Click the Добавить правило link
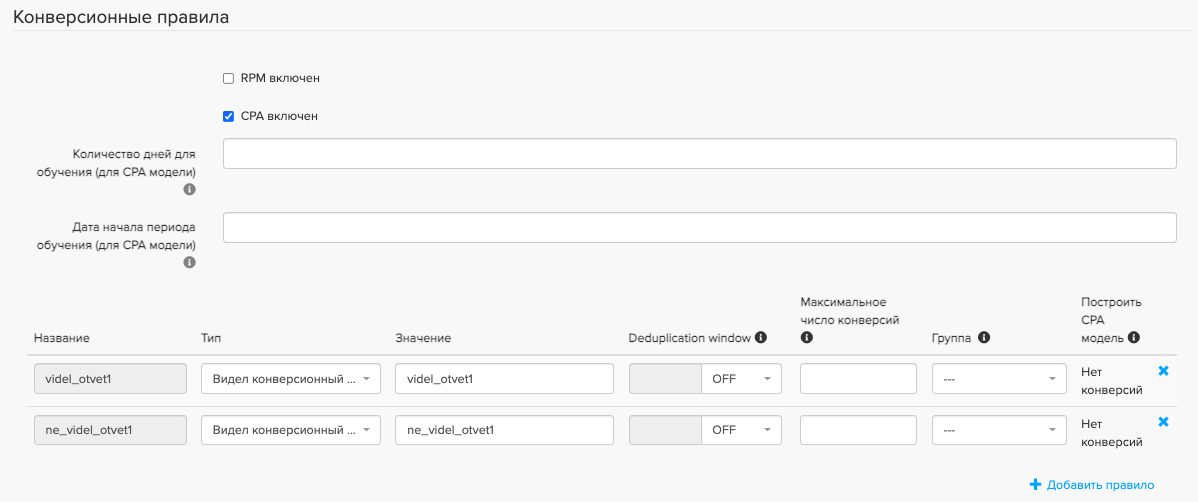The height and width of the screenshot is (502, 1198). pyautogui.click(x=1092, y=485)
